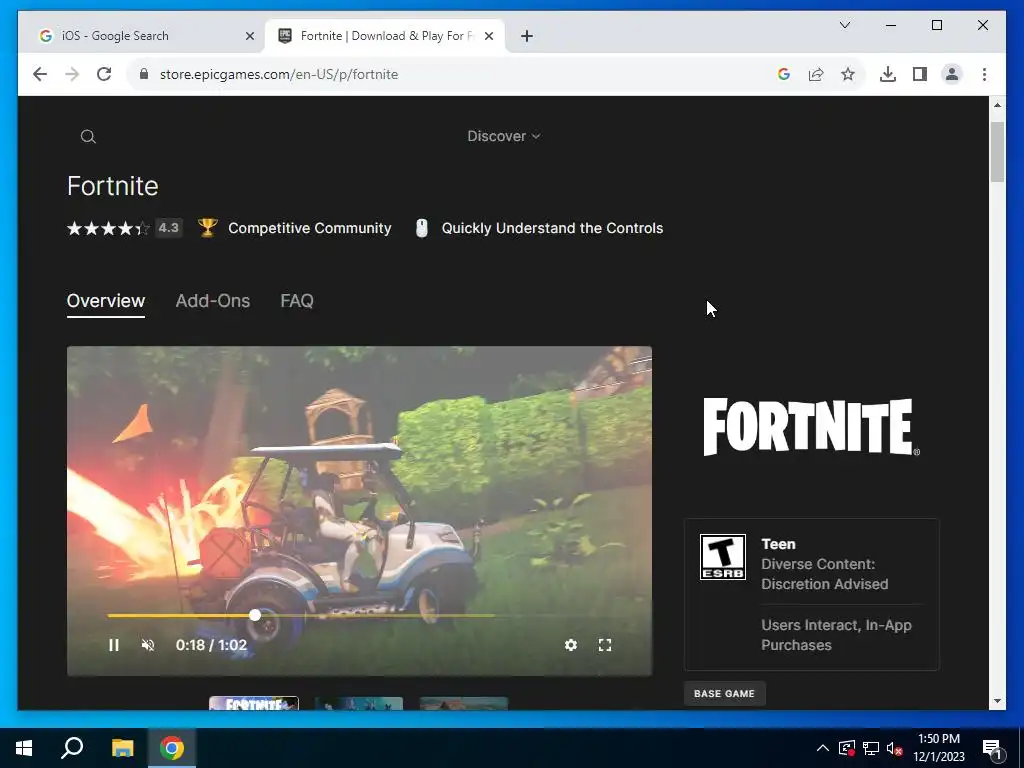
Task: Open Windows taskbar search
Action: tap(72, 748)
